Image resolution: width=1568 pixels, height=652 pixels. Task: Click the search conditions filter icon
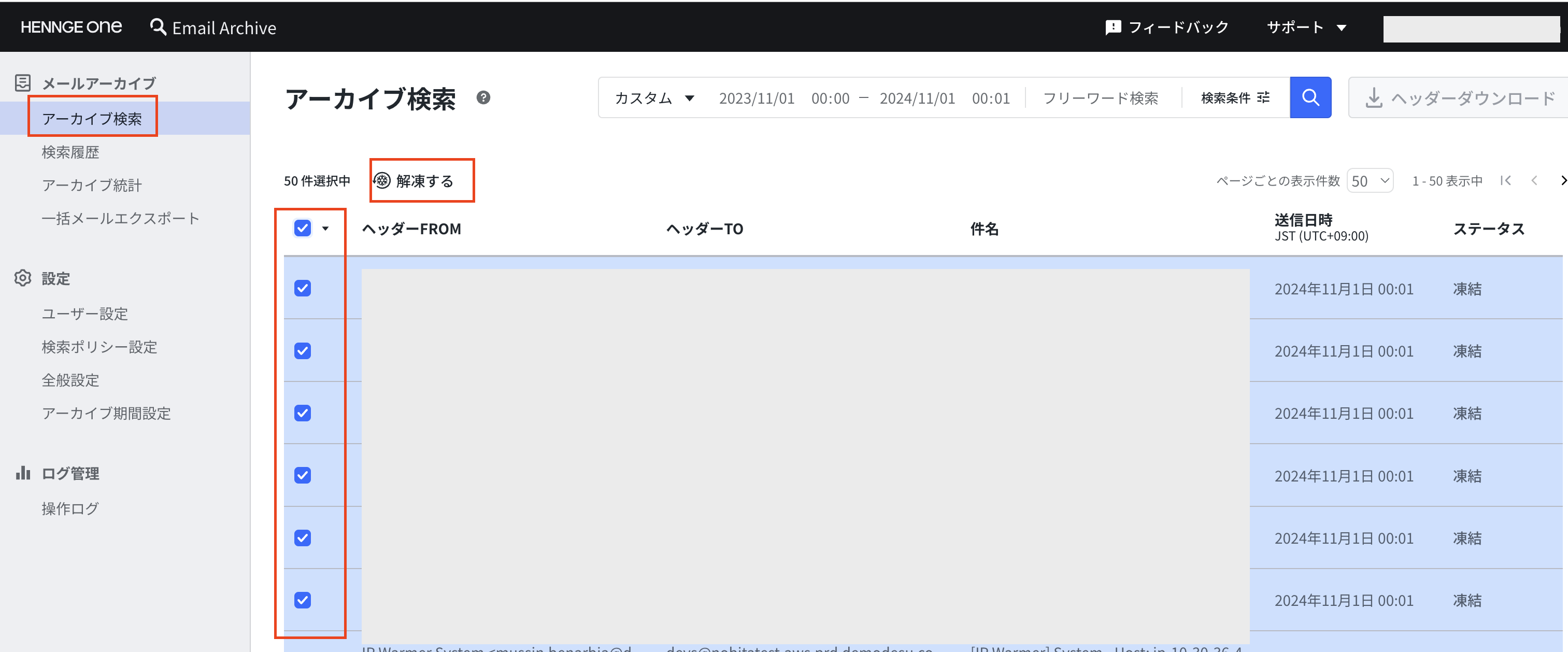point(1264,97)
